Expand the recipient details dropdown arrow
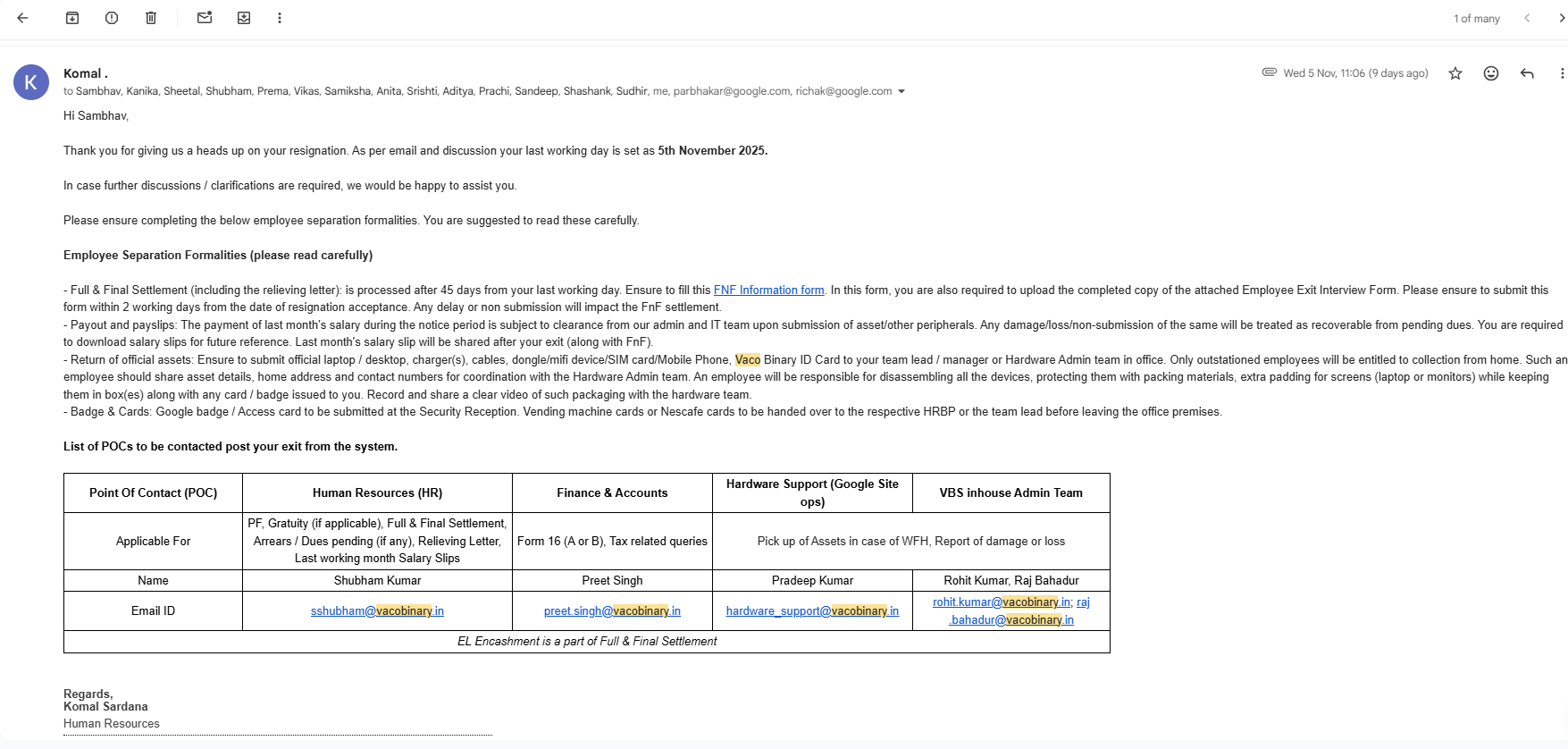 [901, 91]
